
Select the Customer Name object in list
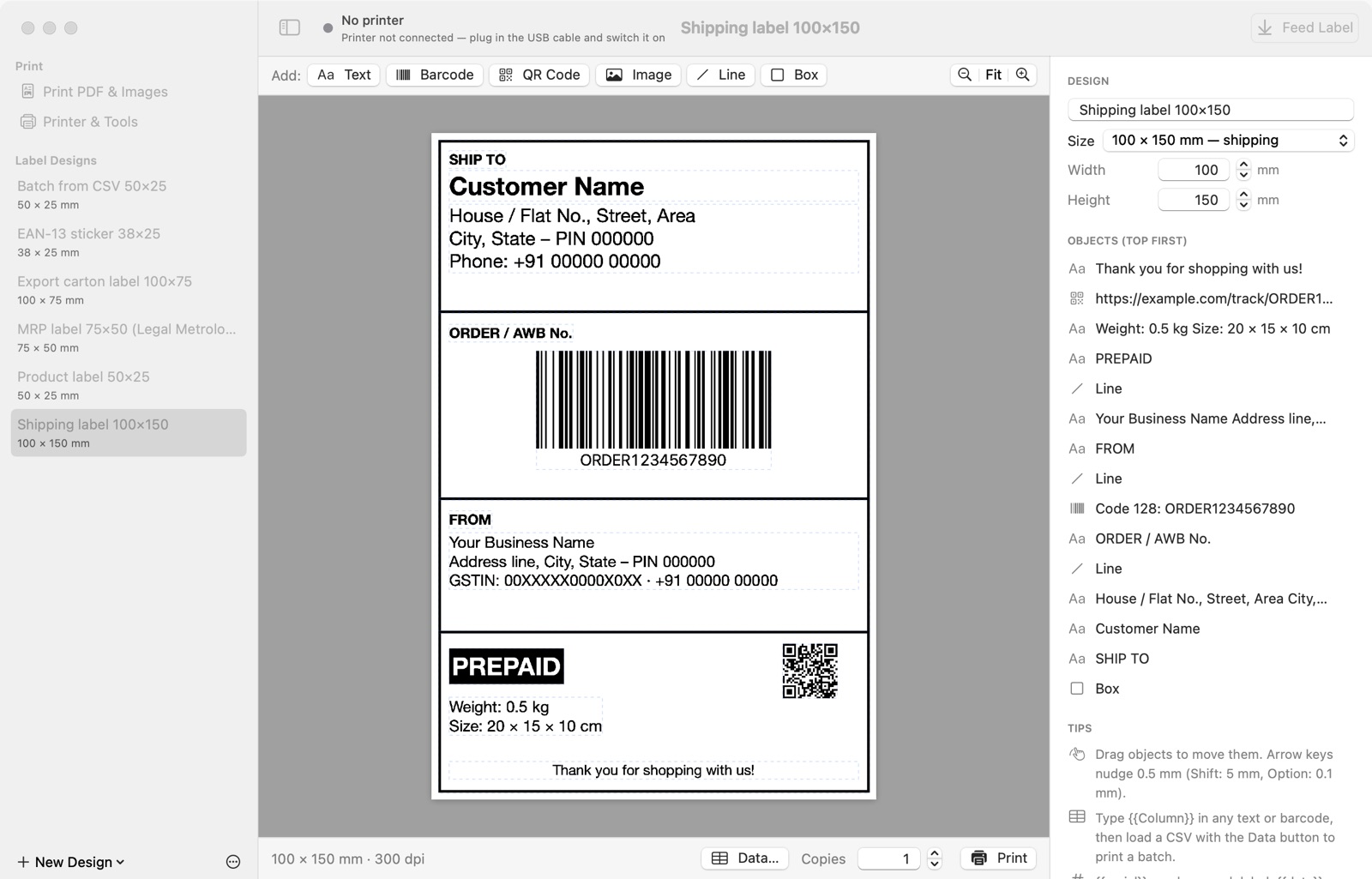[x=1210, y=629]
